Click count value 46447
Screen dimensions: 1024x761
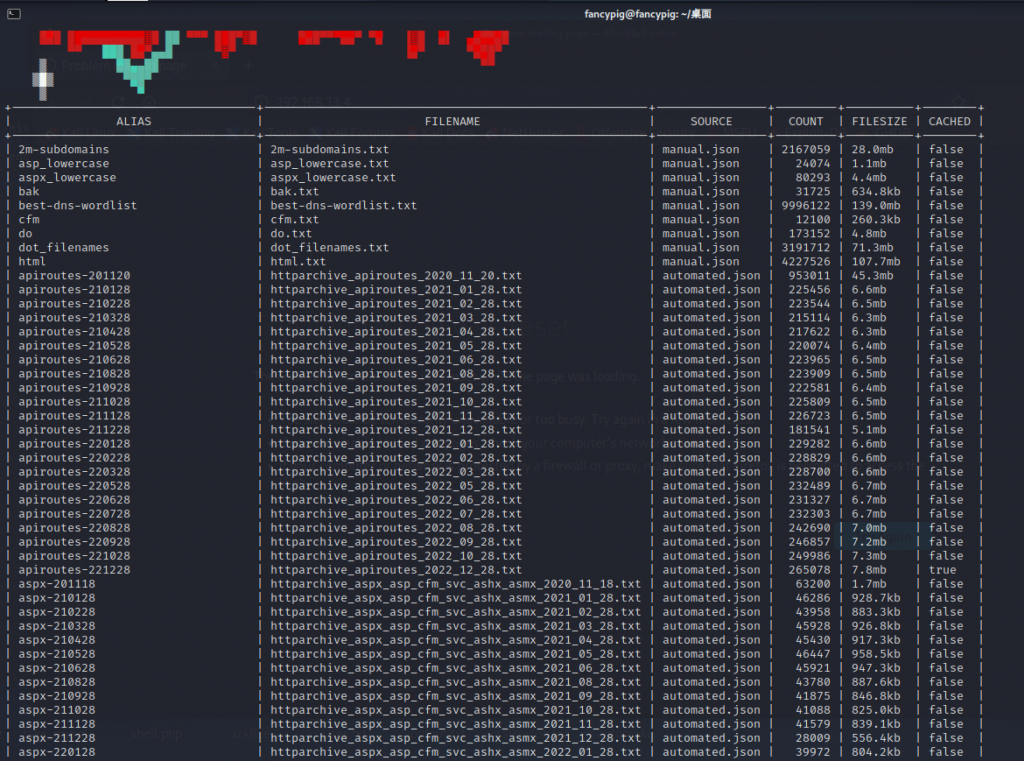tap(812, 655)
